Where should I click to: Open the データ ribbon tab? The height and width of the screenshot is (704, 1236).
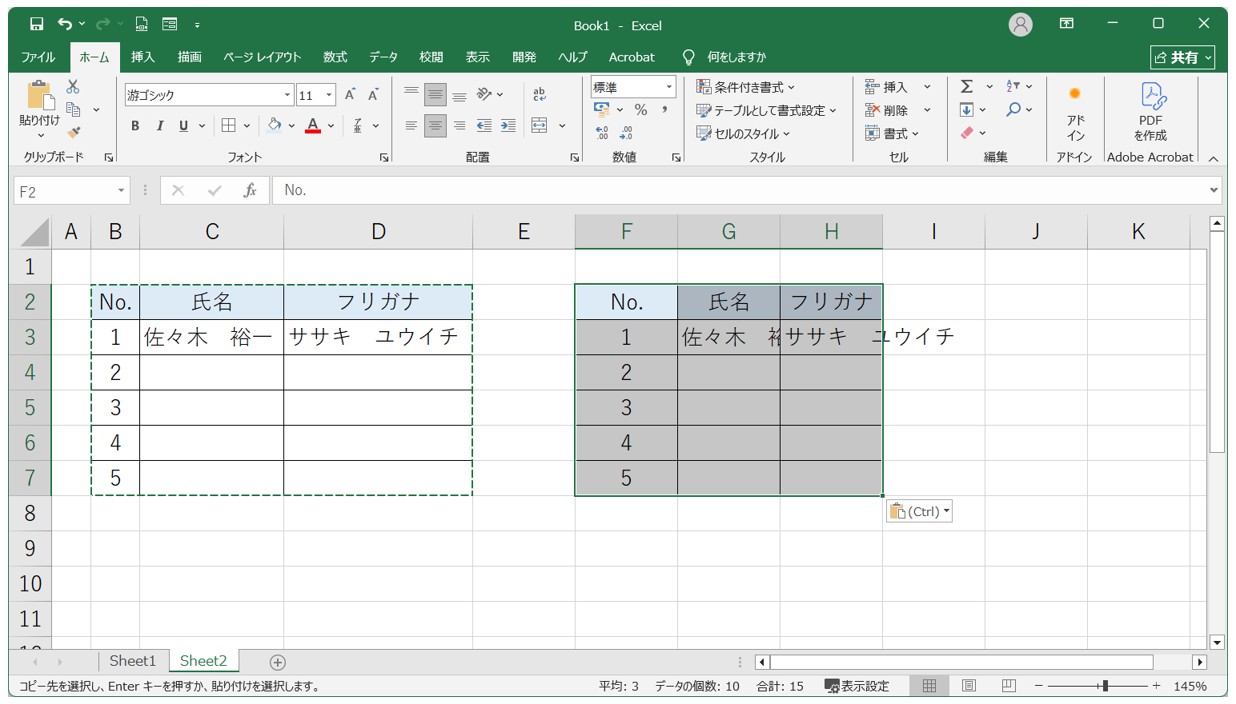[383, 57]
